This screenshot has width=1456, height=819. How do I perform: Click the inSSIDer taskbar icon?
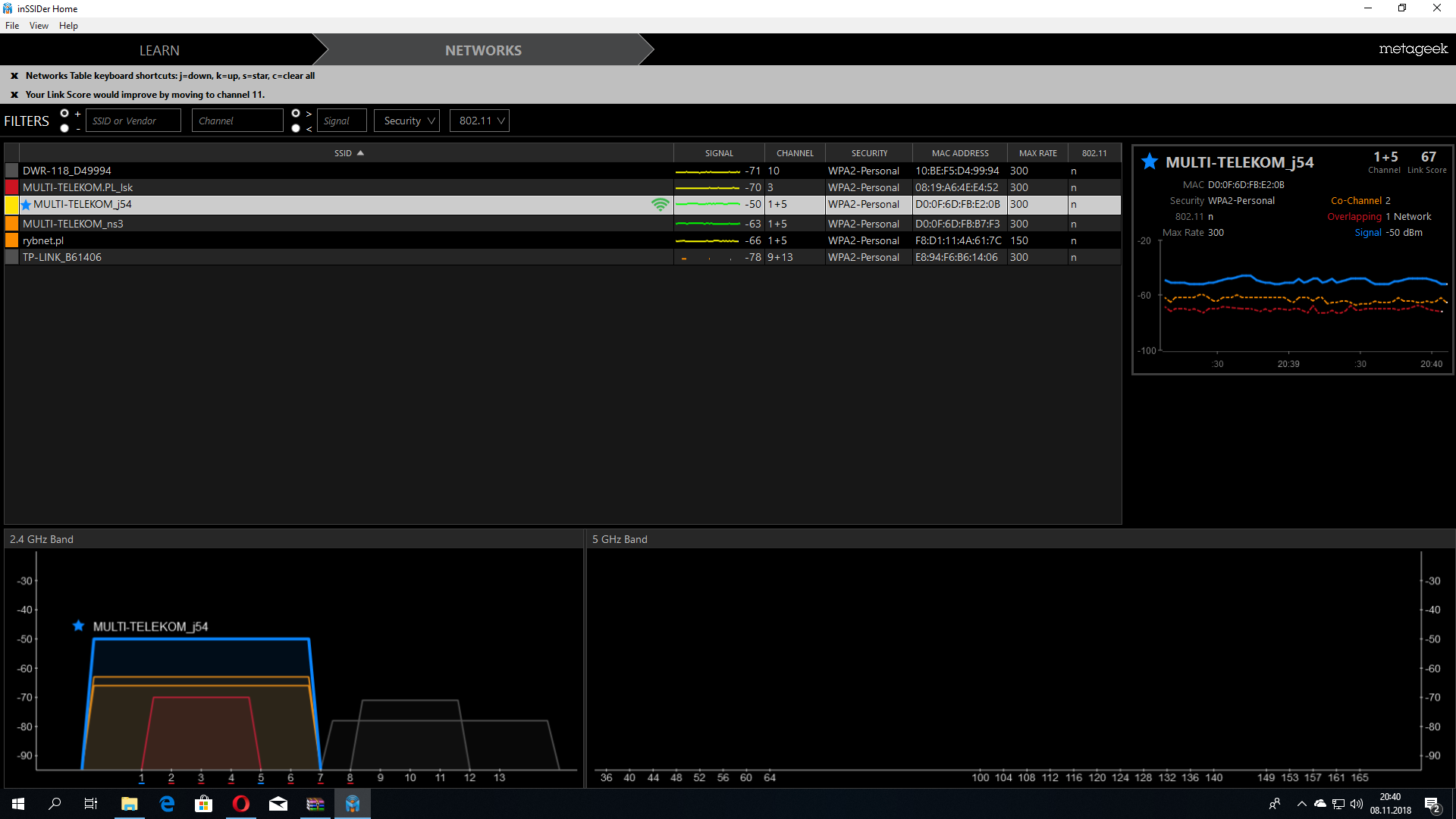[x=353, y=804]
